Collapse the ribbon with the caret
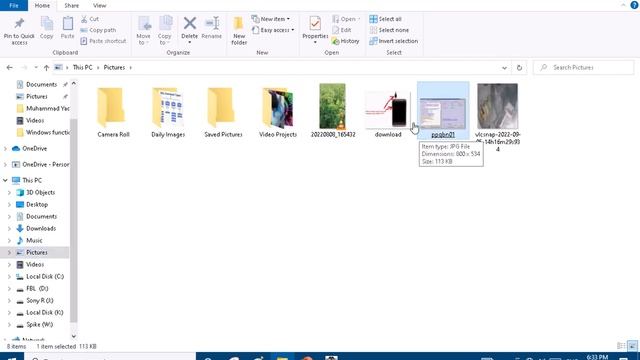 [x=623, y=5]
